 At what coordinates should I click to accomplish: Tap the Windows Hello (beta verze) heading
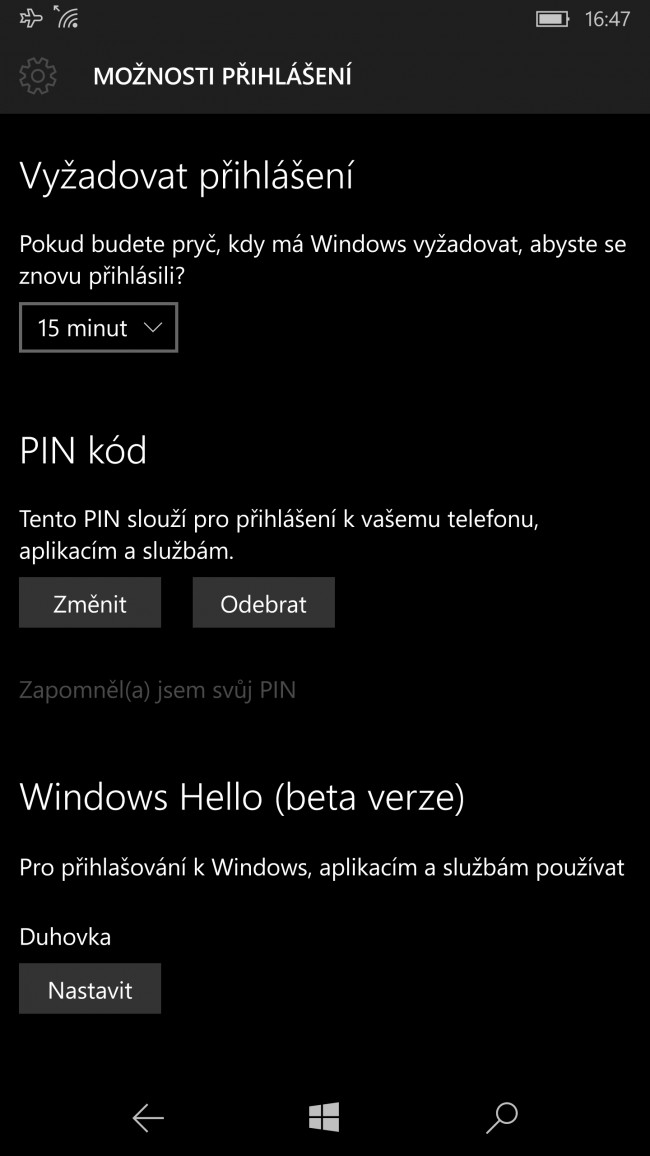tap(242, 797)
